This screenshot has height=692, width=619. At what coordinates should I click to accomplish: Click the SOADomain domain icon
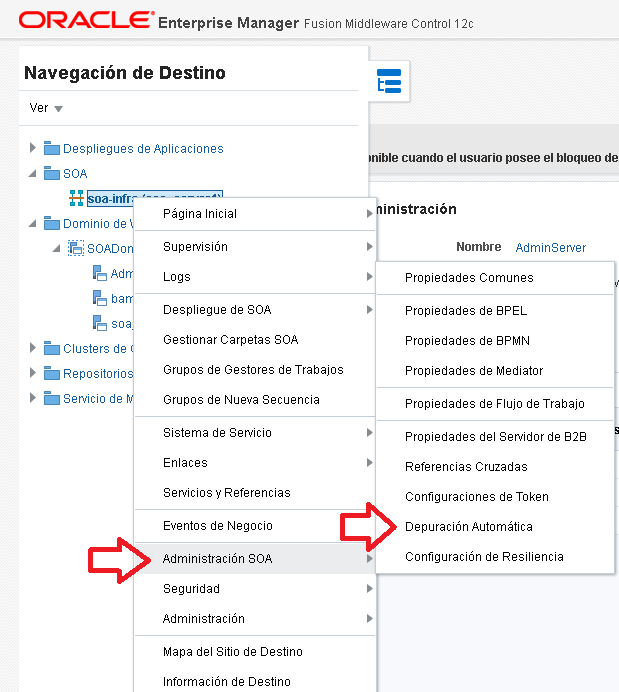[76, 248]
